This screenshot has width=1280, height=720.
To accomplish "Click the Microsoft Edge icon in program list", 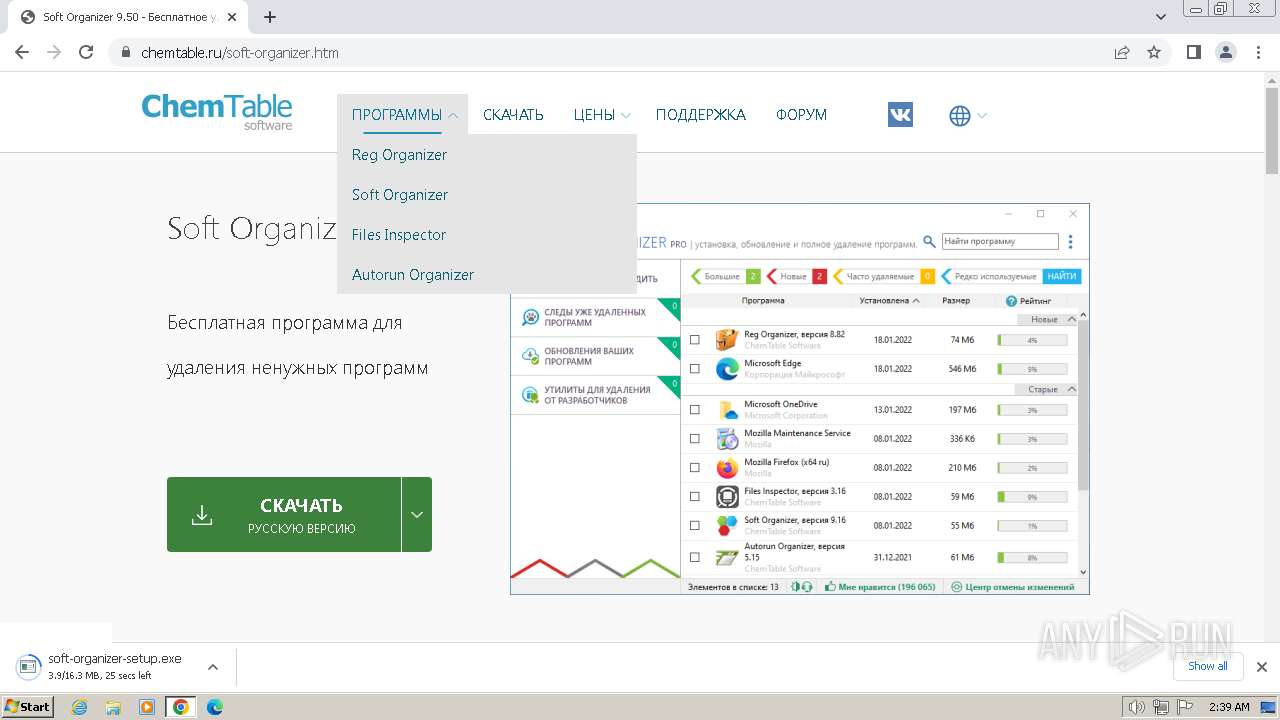I will (727, 369).
